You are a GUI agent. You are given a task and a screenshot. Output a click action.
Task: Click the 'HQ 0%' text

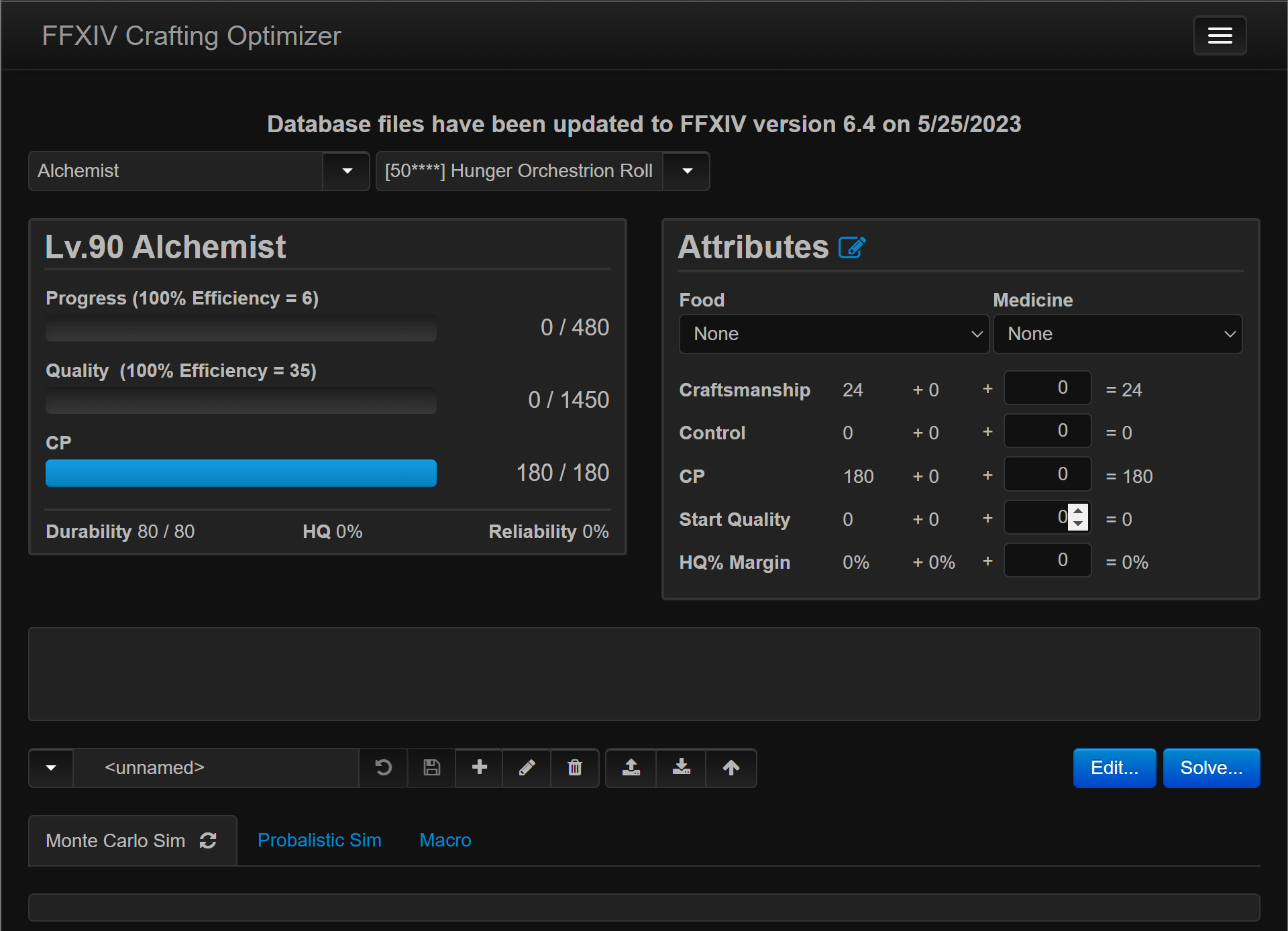pyautogui.click(x=332, y=532)
